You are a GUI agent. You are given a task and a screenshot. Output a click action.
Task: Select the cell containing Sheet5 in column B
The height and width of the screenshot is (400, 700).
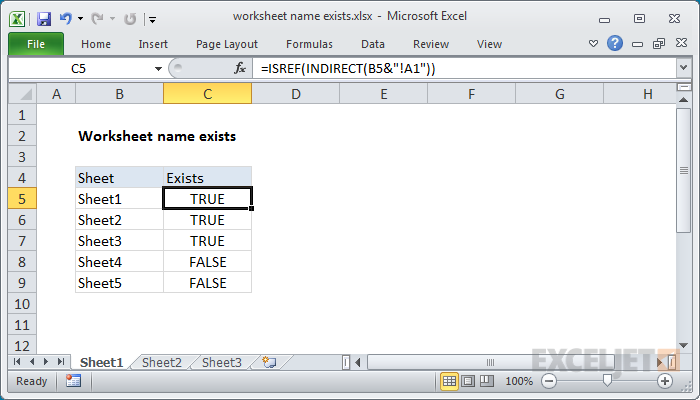click(120, 283)
